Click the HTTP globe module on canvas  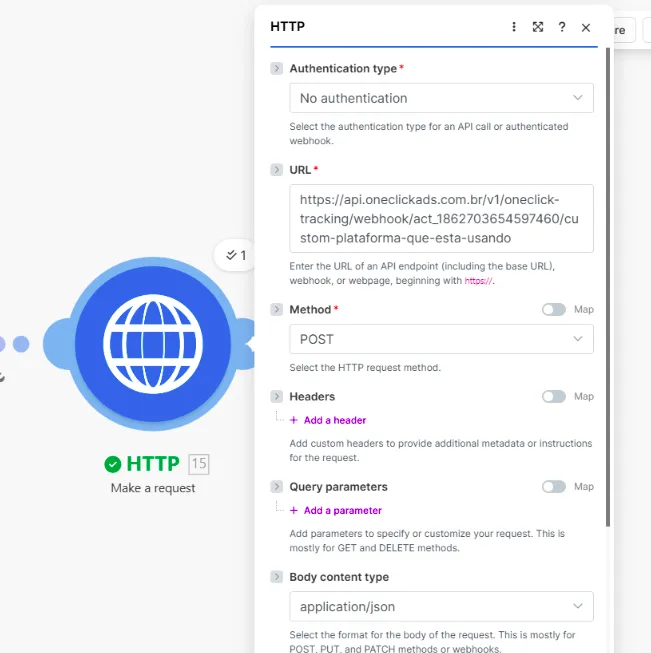(153, 344)
